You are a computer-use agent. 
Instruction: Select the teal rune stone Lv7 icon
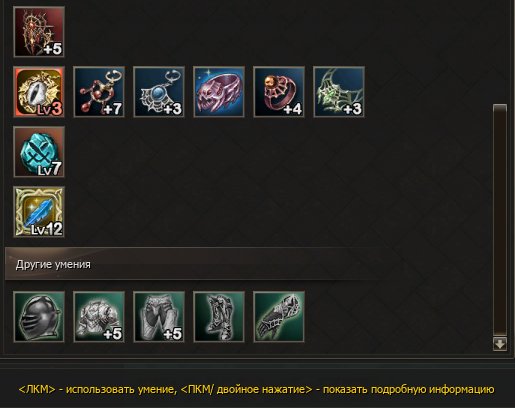pos(39,152)
